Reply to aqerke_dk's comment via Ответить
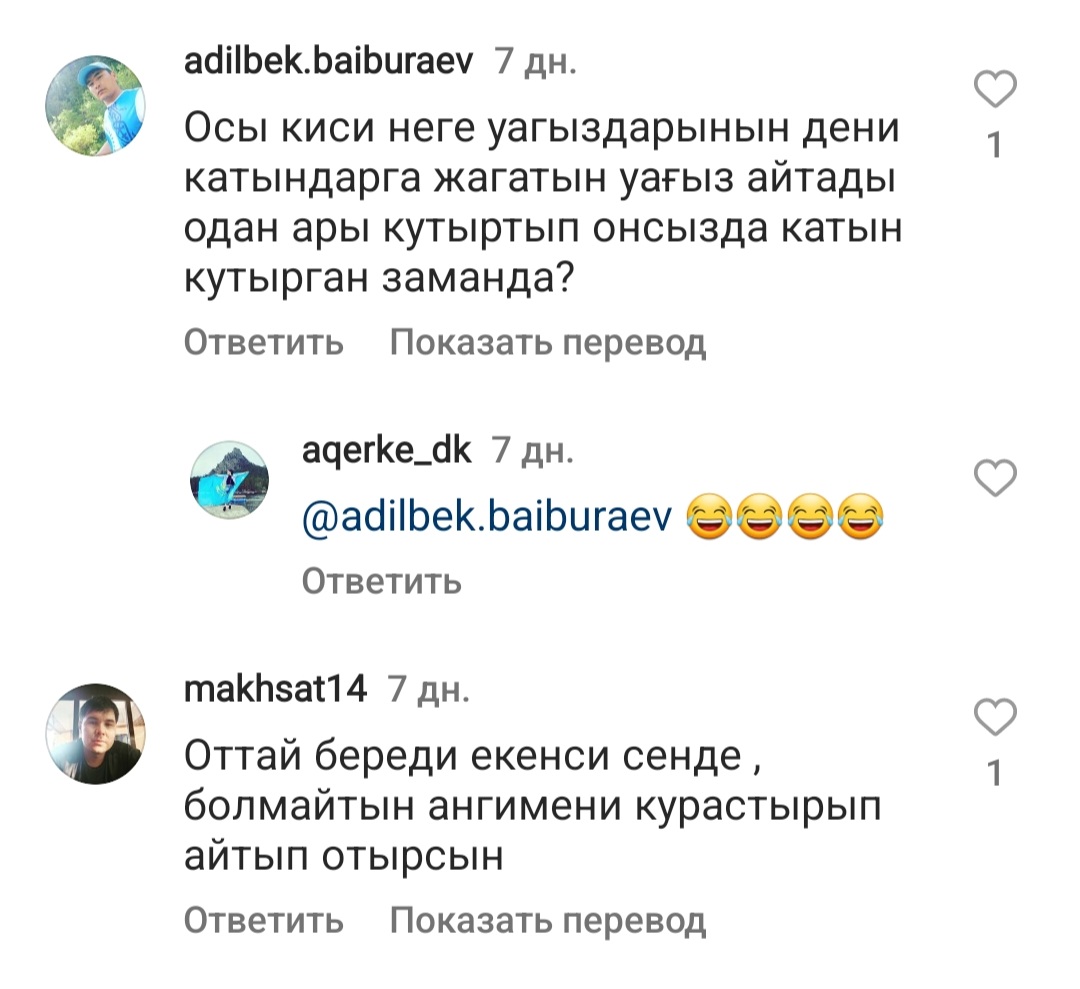 382,581
